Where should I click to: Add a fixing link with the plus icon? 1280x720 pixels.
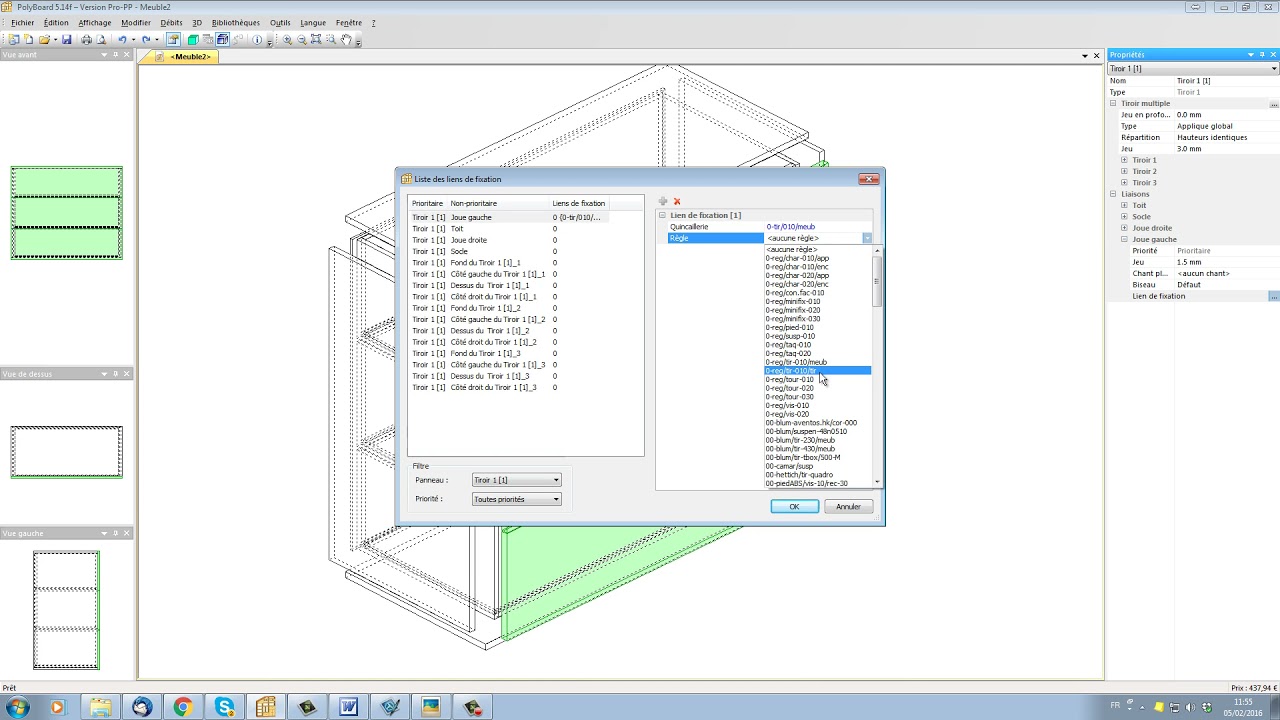(663, 202)
